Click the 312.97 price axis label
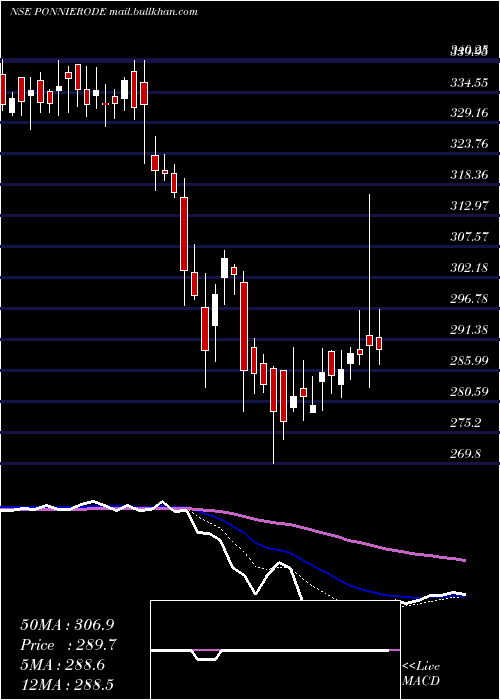Viewport: 500px width, 700px height. (468, 206)
